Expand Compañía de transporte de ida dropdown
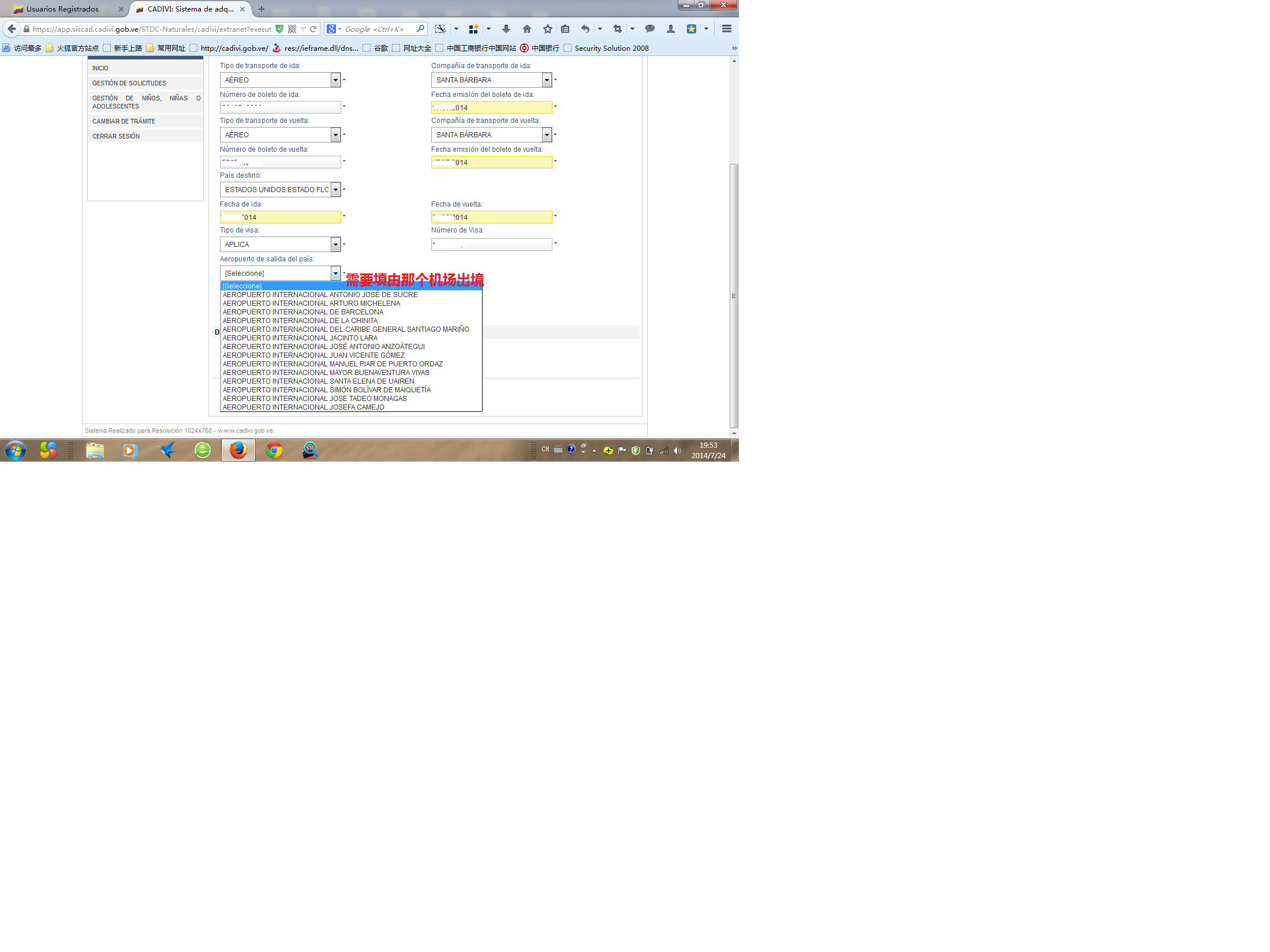Screen dimensions: 1270x952 point(547,80)
